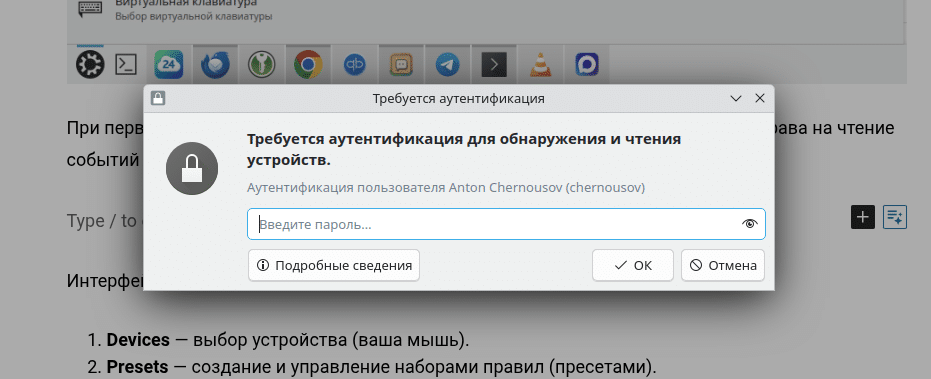Launch the VLC traffic cone icon
Viewport: 931px width, 379px height.
[x=540, y=64]
